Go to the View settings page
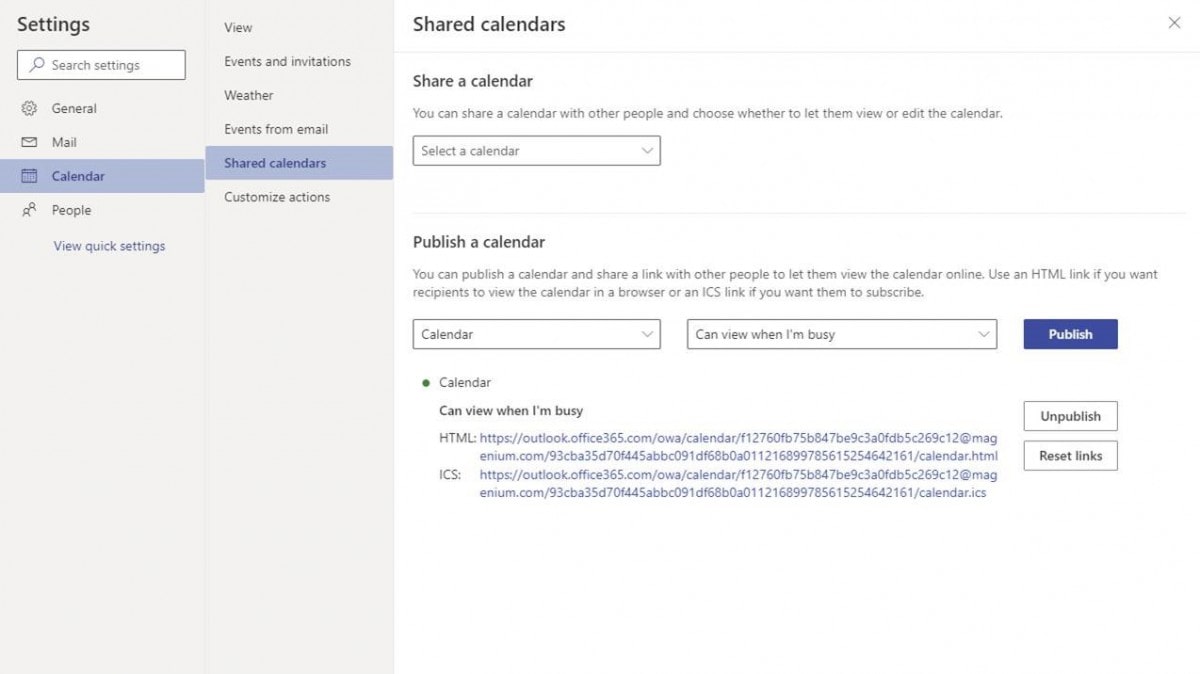 tap(236, 27)
